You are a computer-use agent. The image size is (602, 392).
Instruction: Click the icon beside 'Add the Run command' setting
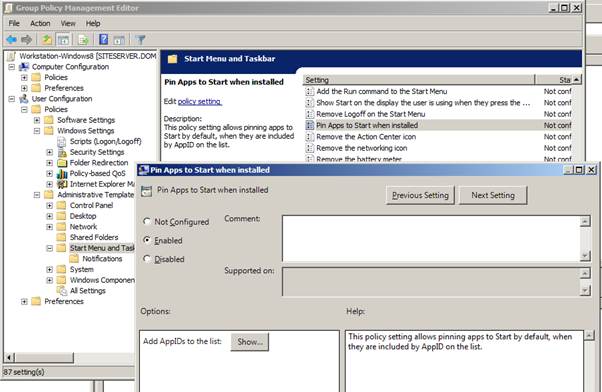(x=309, y=91)
